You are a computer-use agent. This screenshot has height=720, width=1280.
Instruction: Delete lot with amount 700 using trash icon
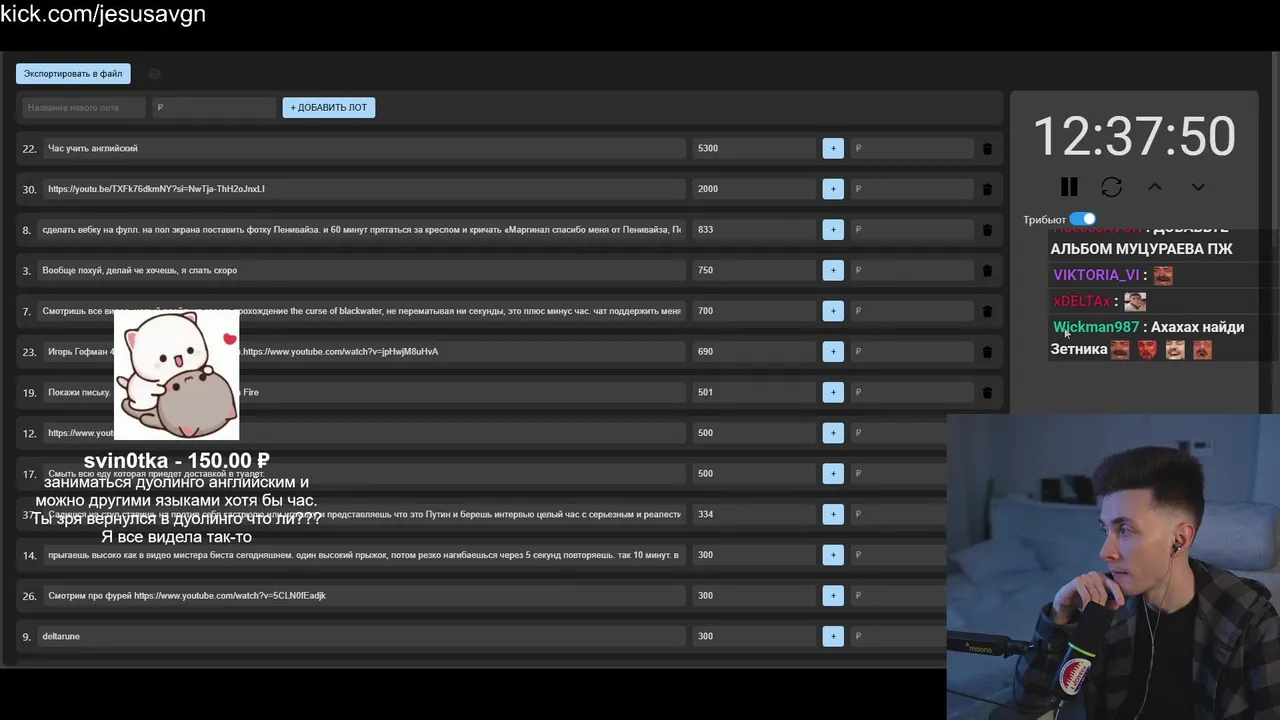coord(987,311)
